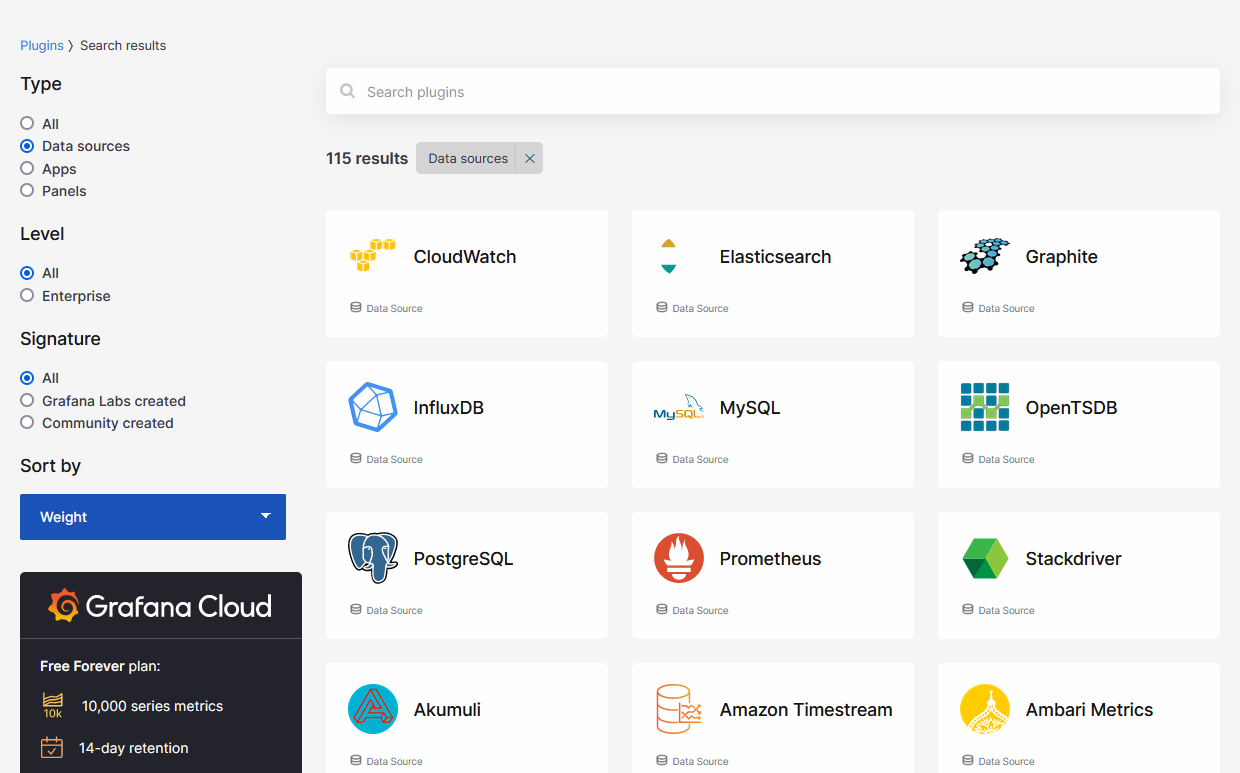Image resolution: width=1240 pixels, height=773 pixels.
Task: Click database icon in MySQL card
Action: 662,458
